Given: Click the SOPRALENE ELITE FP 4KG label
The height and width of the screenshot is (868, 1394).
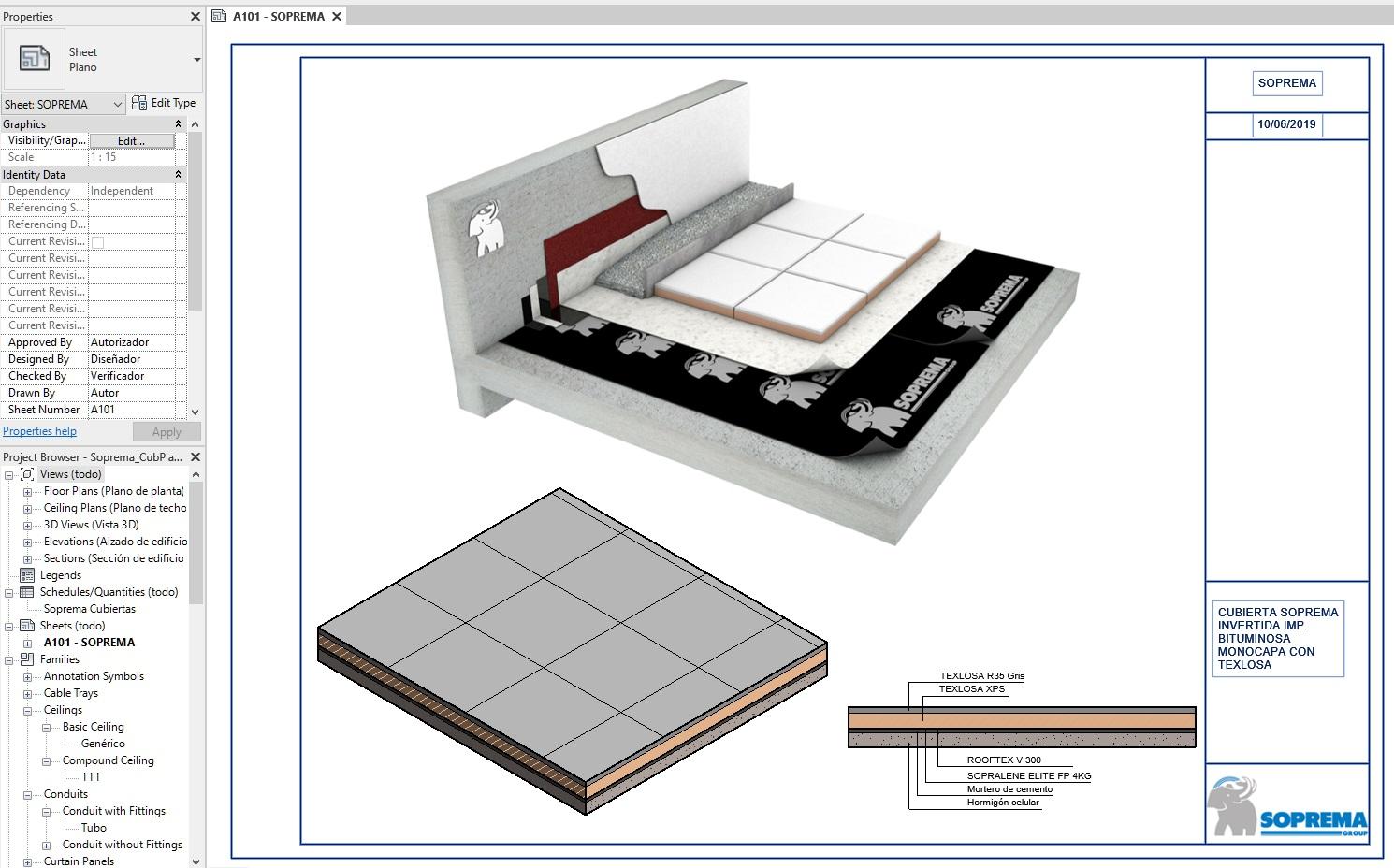Looking at the screenshot, I should point(1029,776).
